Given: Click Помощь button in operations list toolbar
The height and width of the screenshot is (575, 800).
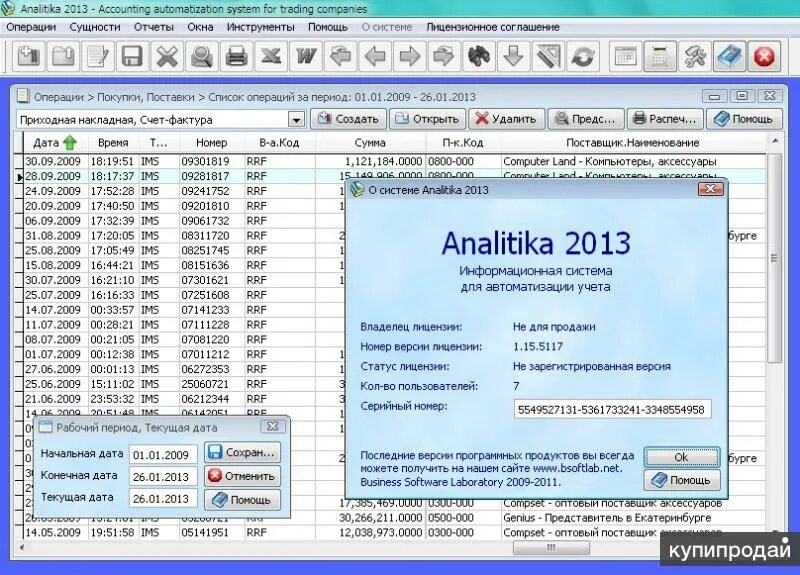Looking at the screenshot, I should [744, 119].
